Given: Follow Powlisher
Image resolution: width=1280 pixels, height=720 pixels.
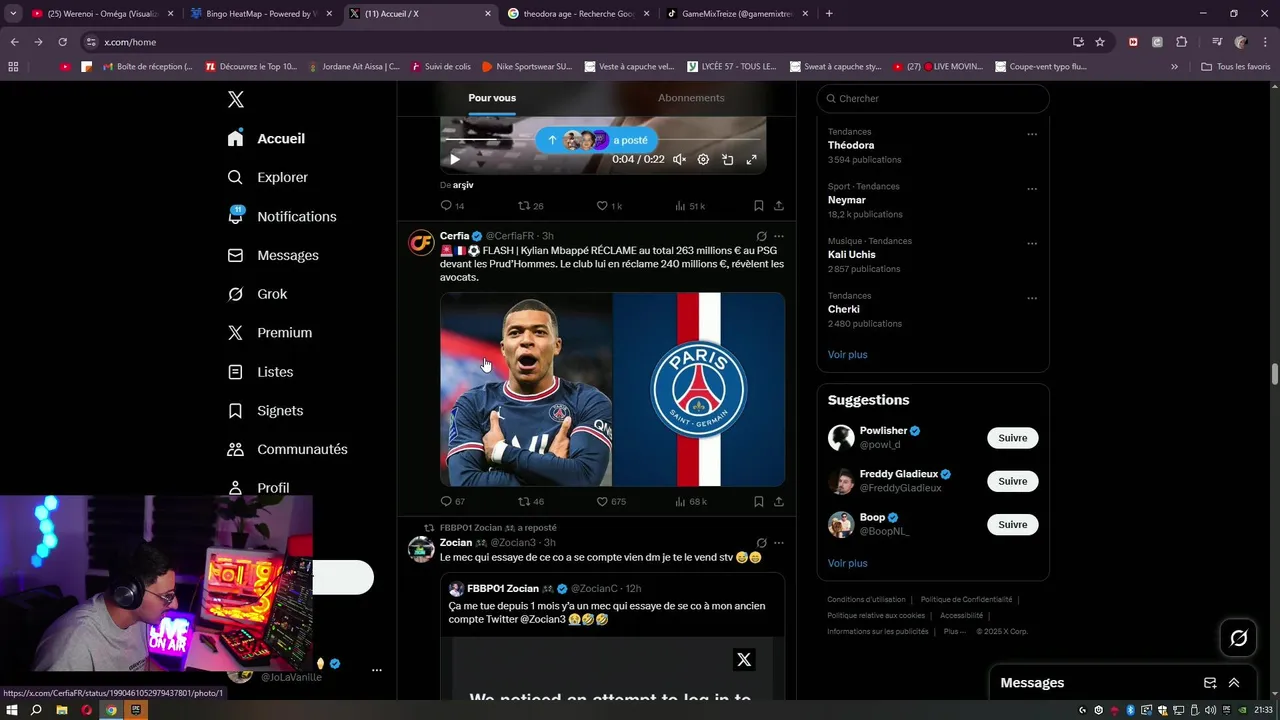Looking at the screenshot, I should pos(1012,438).
